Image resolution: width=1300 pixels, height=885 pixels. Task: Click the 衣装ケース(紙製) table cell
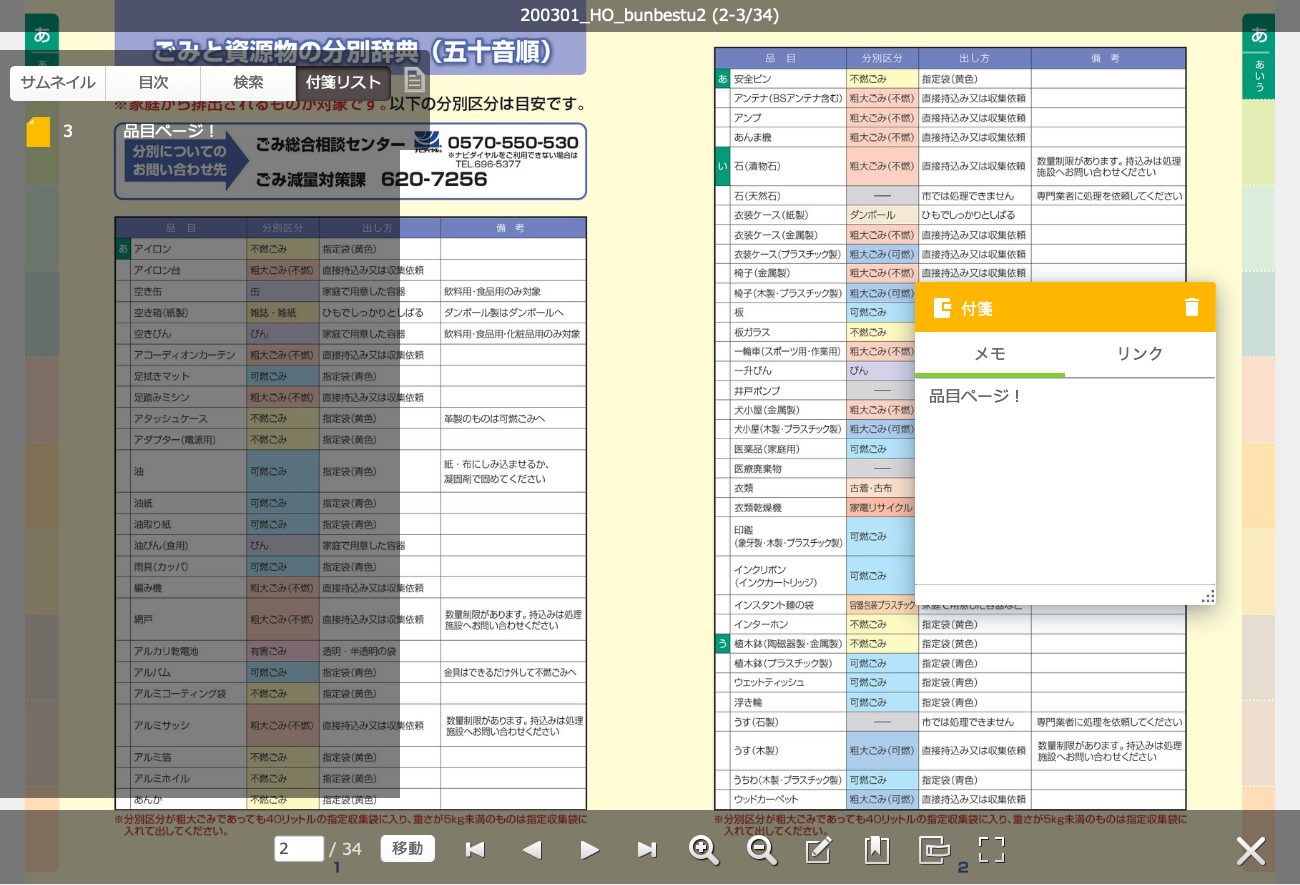(x=788, y=215)
